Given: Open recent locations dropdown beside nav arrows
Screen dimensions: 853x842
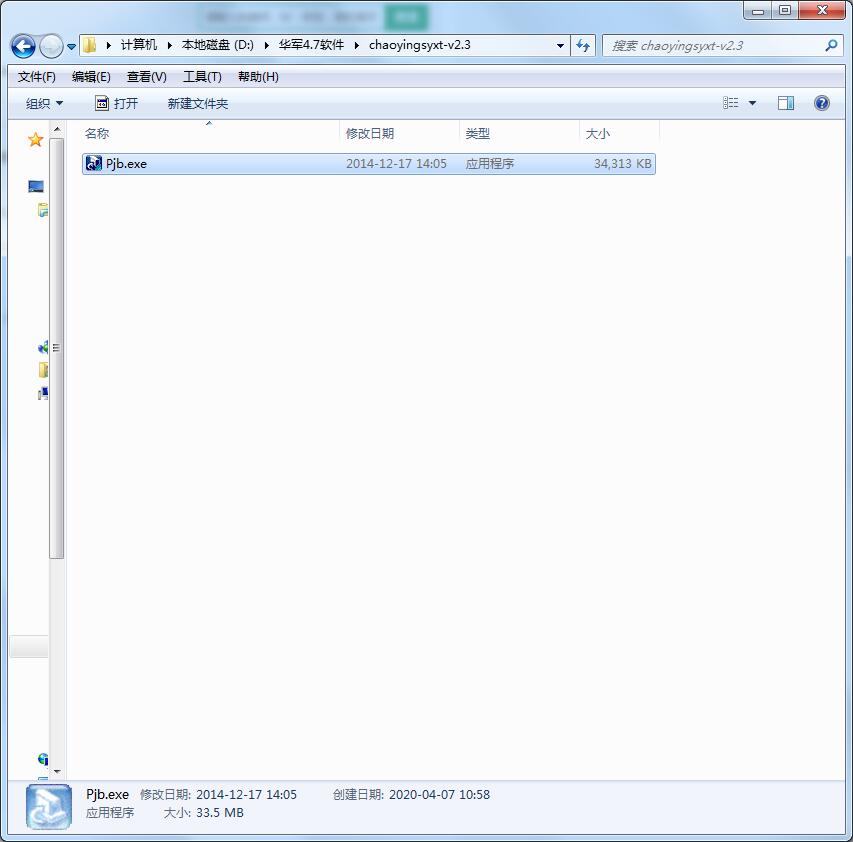Looking at the screenshot, I should pyautogui.click(x=71, y=47).
